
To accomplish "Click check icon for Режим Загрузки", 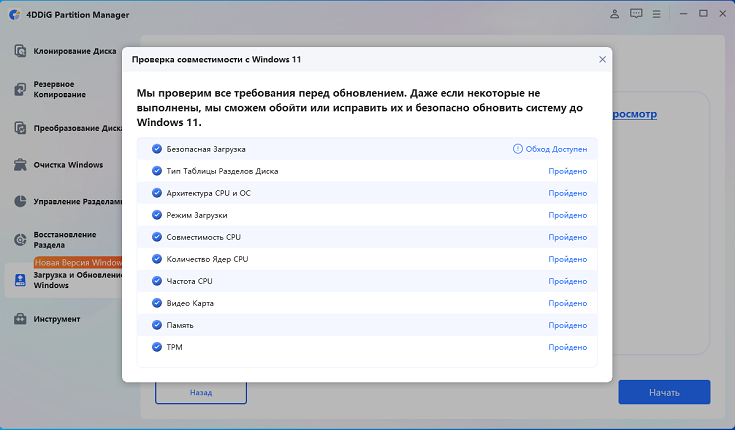I will [157, 215].
